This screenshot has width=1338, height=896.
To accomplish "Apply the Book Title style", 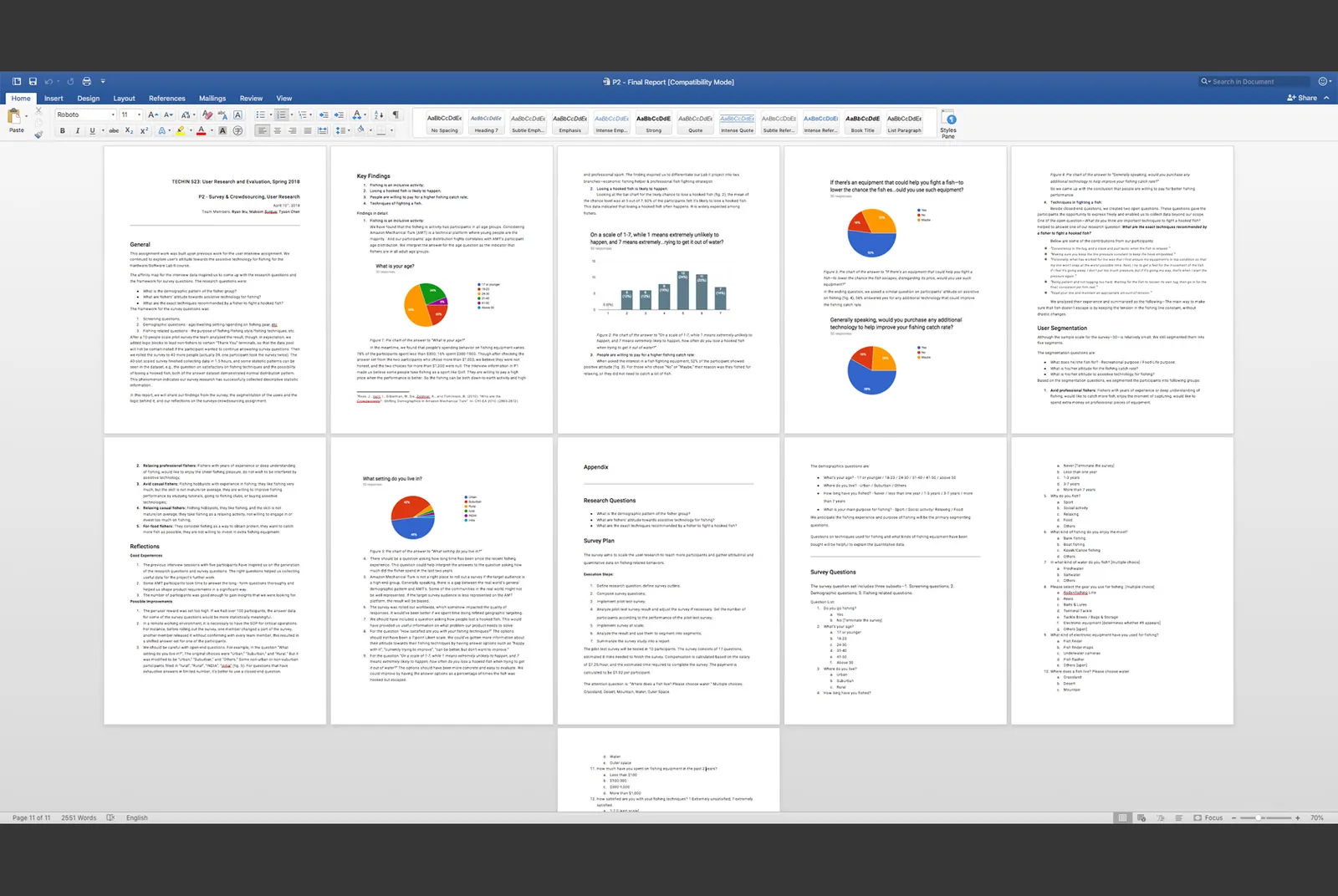I will click(x=862, y=123).
